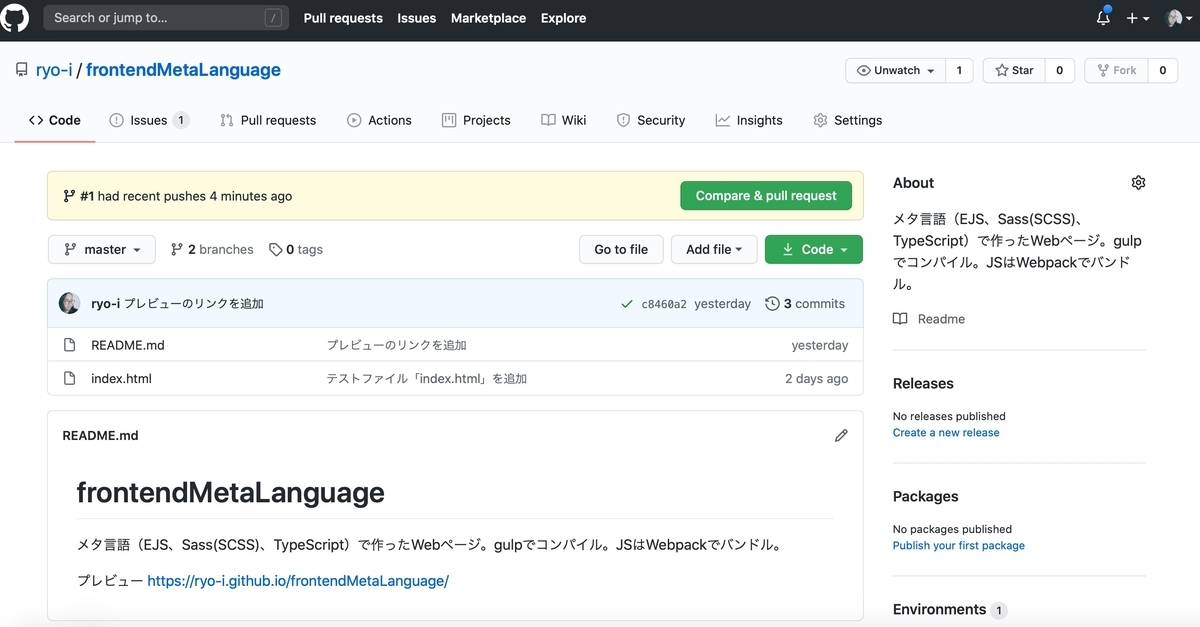Open the index.html file

coord(121,379)
